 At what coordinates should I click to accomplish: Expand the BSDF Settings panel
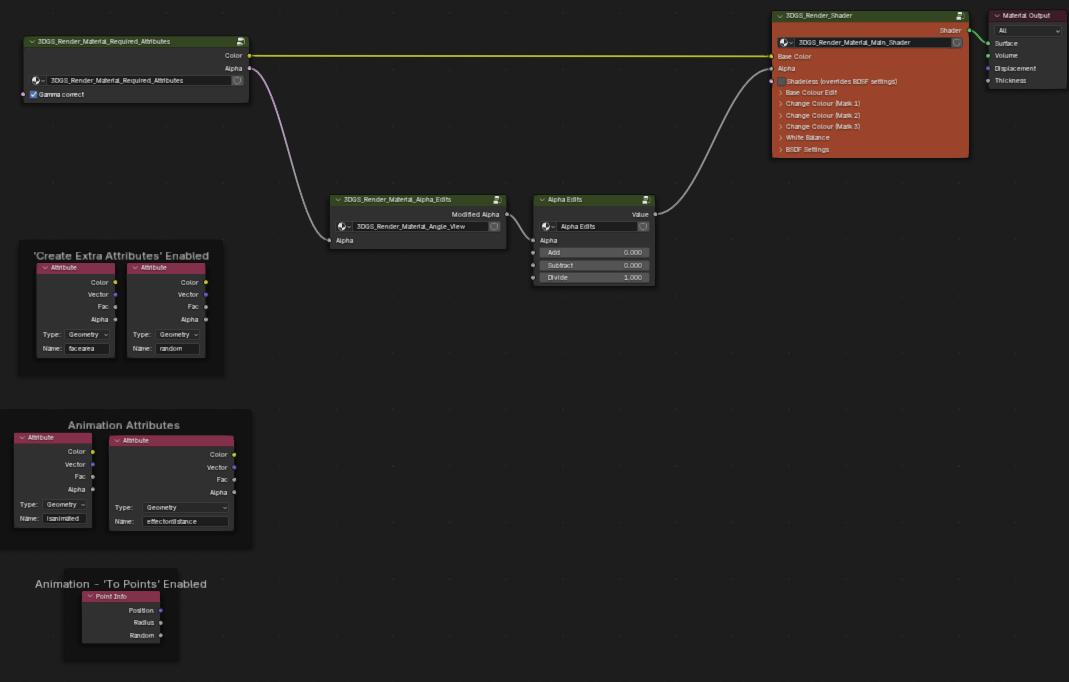[807, 150]
